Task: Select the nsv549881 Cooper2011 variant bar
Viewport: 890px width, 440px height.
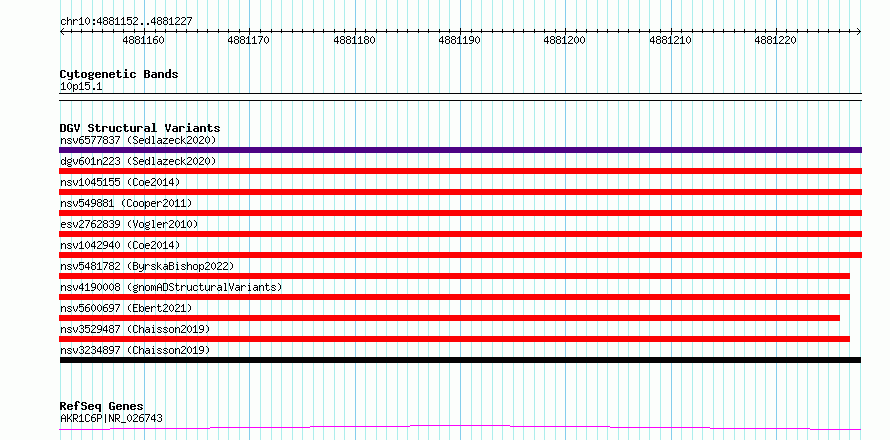Action: click(460, 213)
